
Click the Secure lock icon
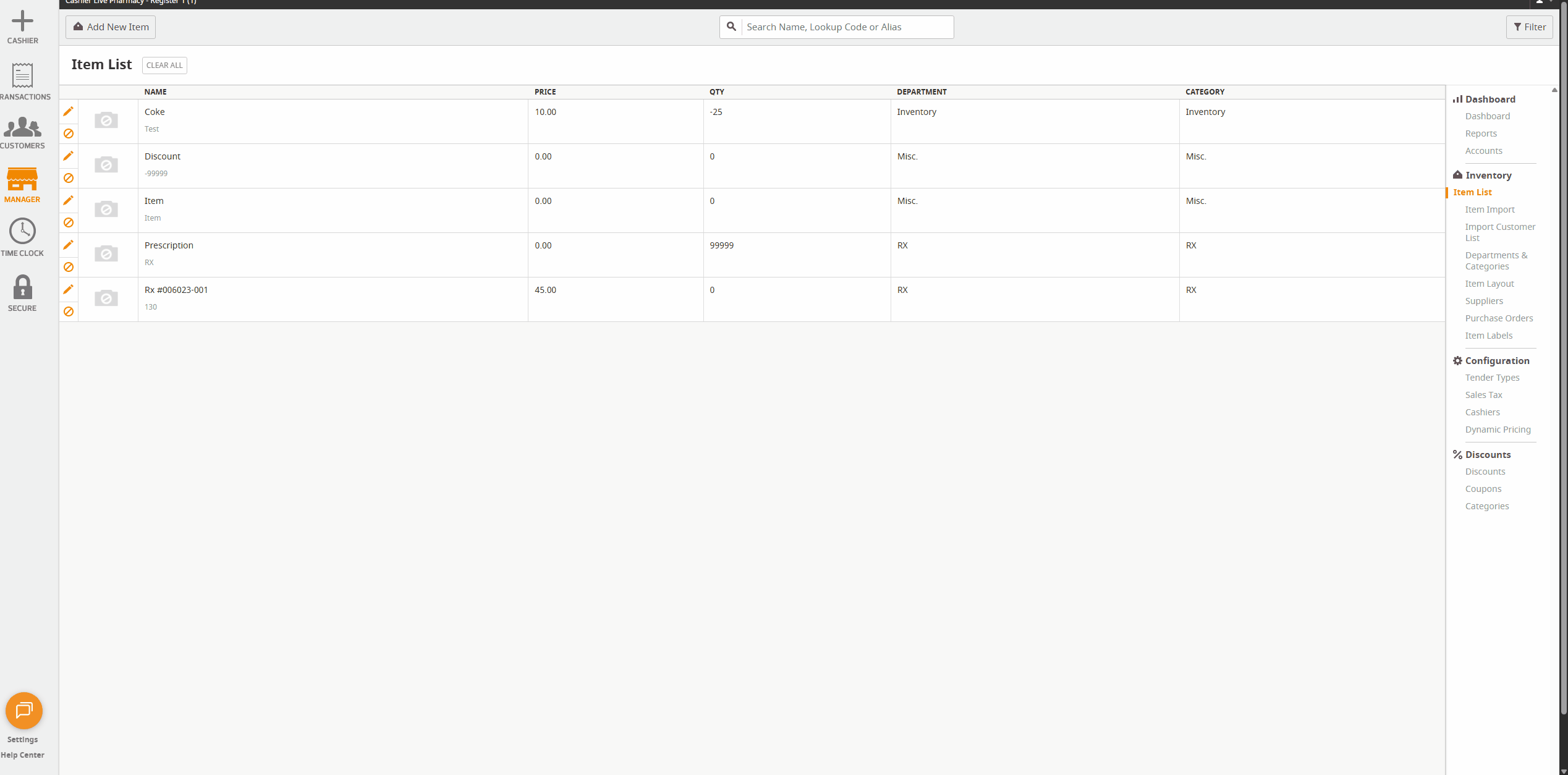[x=22, y=287]
